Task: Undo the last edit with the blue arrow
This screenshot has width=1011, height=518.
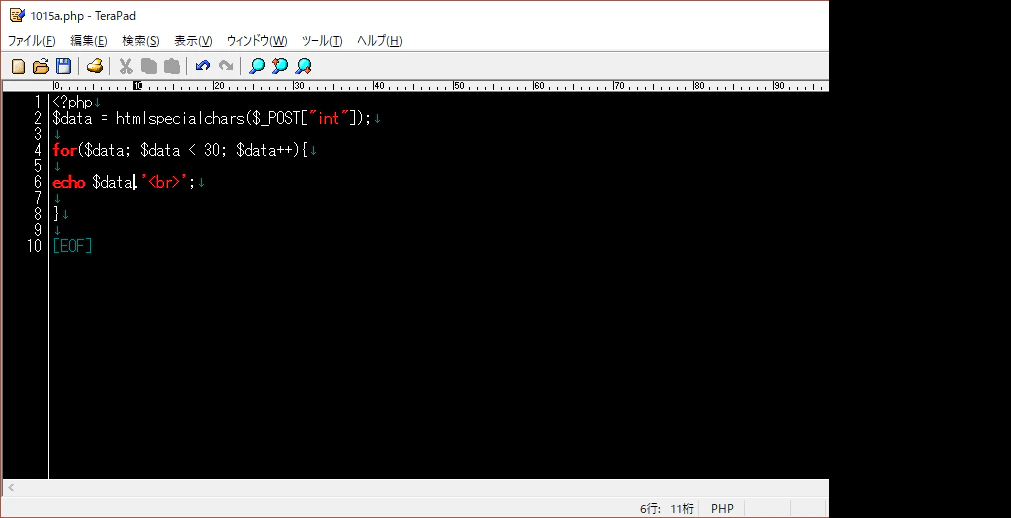Action: (203, 66)
